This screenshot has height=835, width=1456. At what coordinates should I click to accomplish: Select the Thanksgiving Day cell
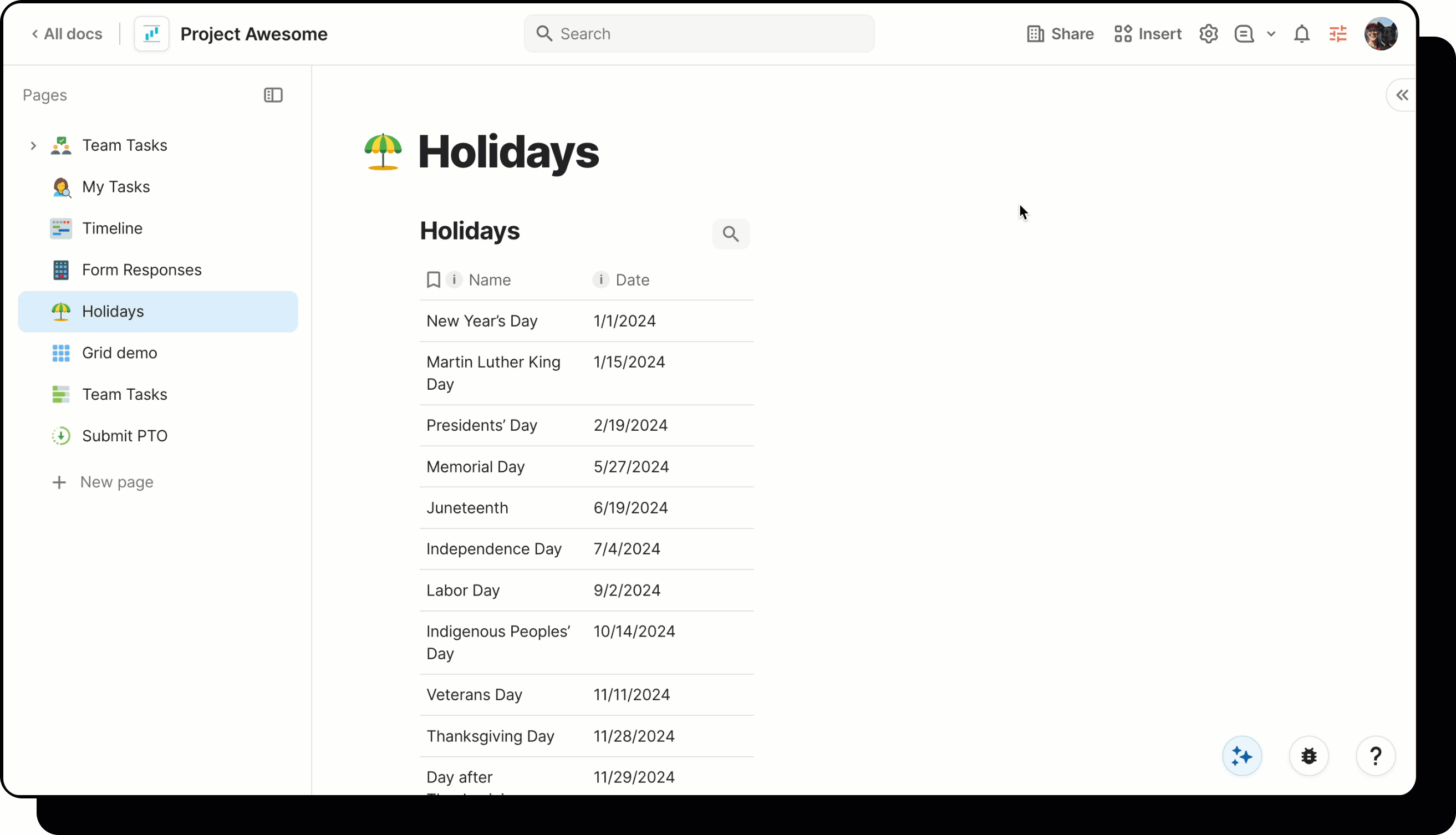click(x=502, y=736)
